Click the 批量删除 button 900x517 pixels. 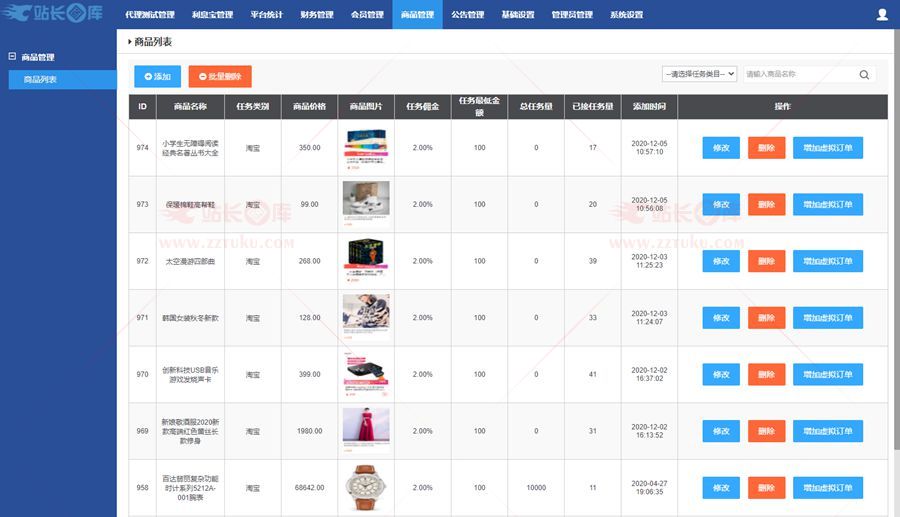pyautogui.click(x=219, y=76)
